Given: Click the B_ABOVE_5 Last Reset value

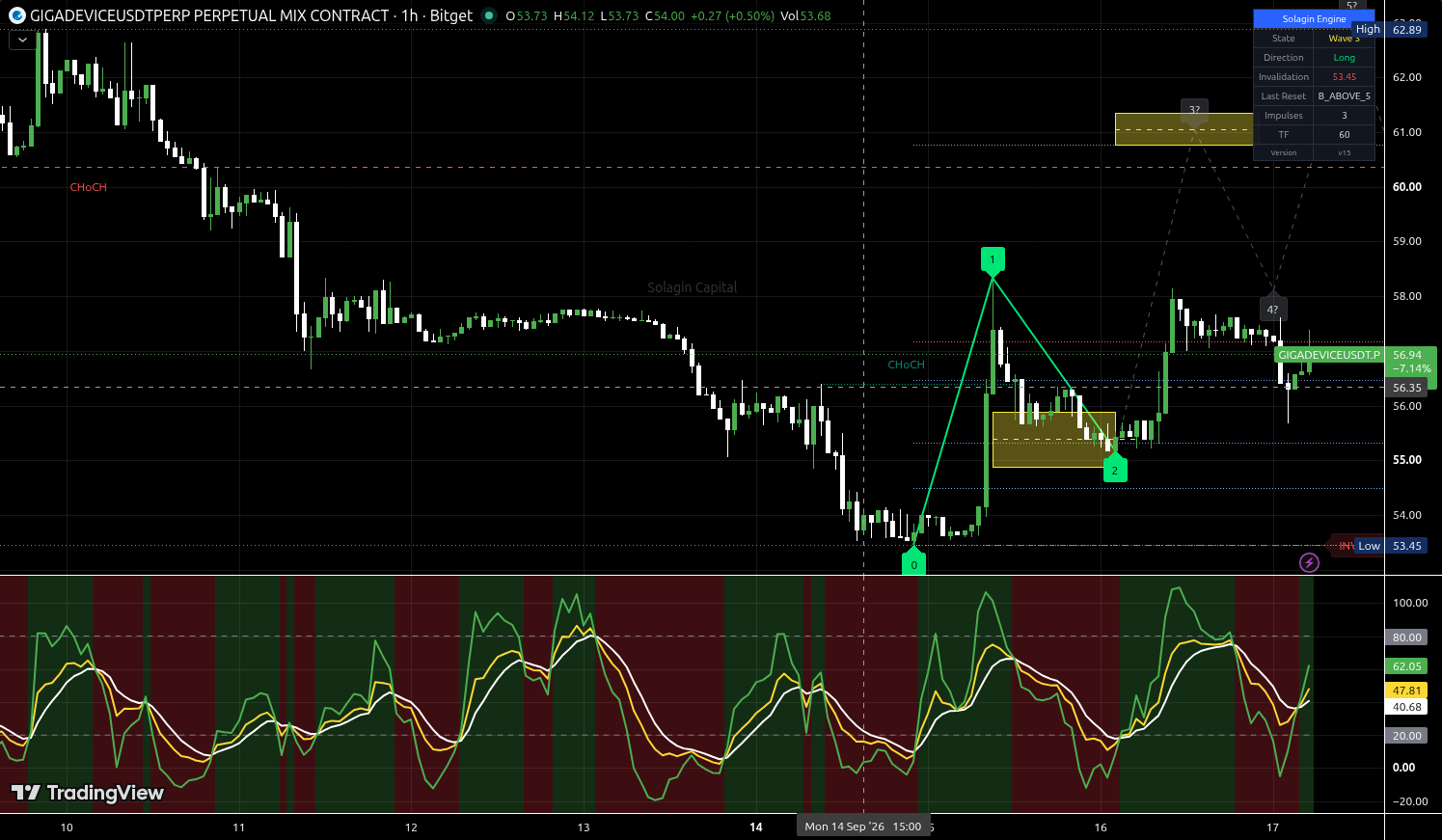Looking at the screenshot, I should pyautogui.click(x=1344, y=96).
